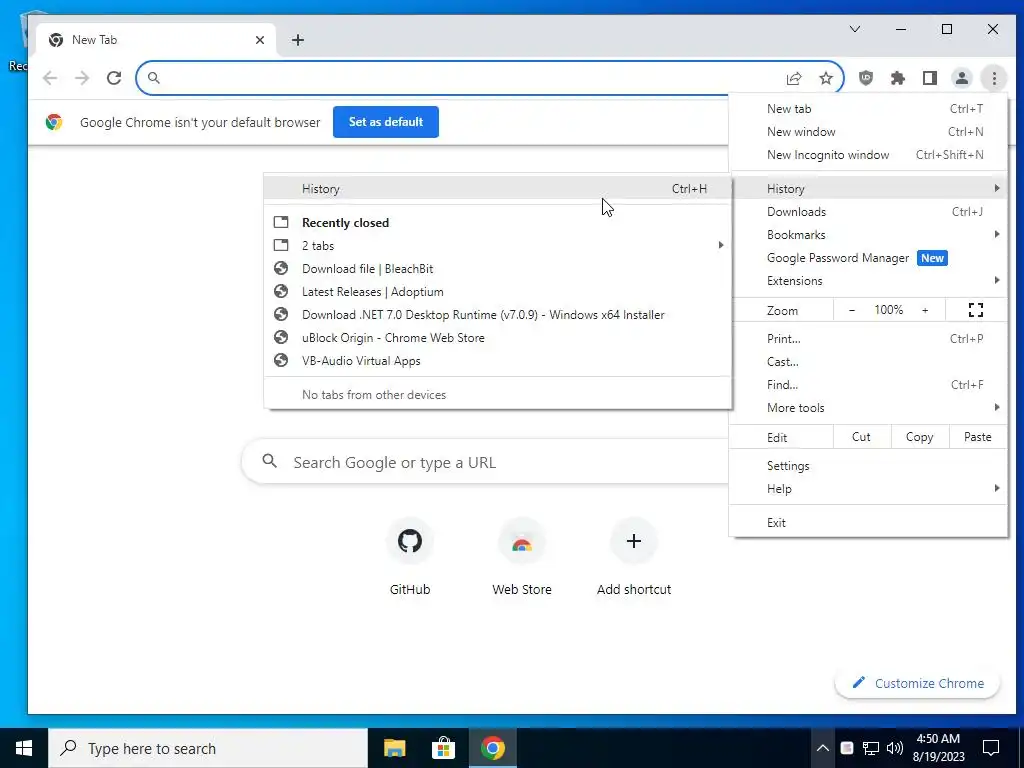The image size is (1024, 768).
Task: Click the Search Google or type a URL box
Action: [x=485, y=462]
